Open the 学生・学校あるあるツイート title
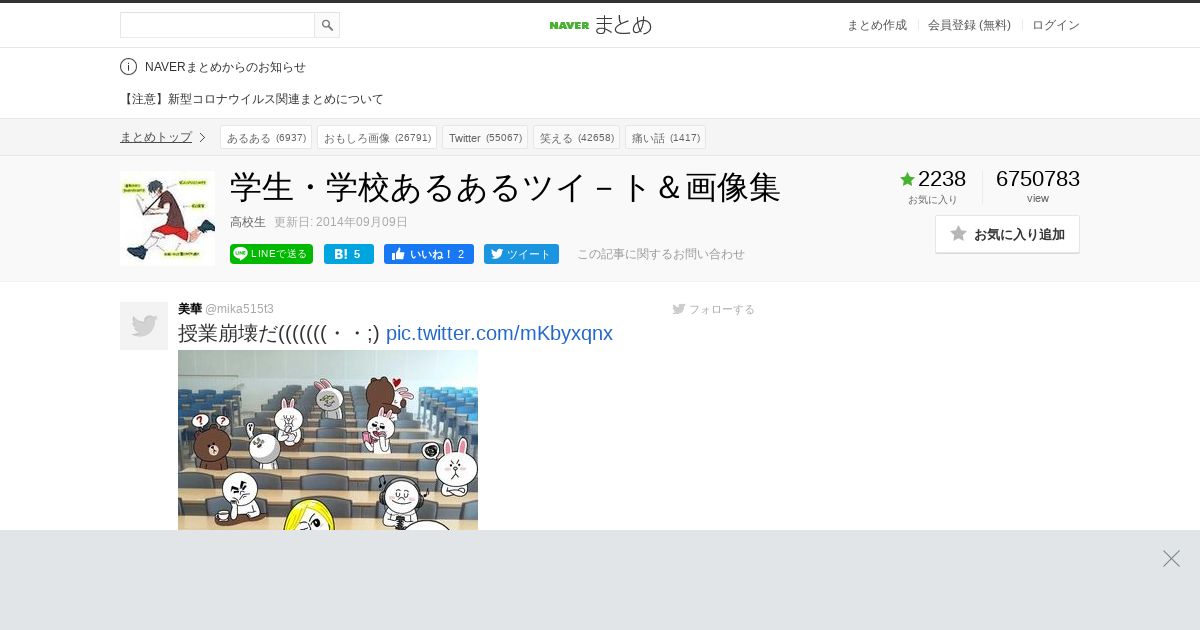1200x630 pixels. 505,187
